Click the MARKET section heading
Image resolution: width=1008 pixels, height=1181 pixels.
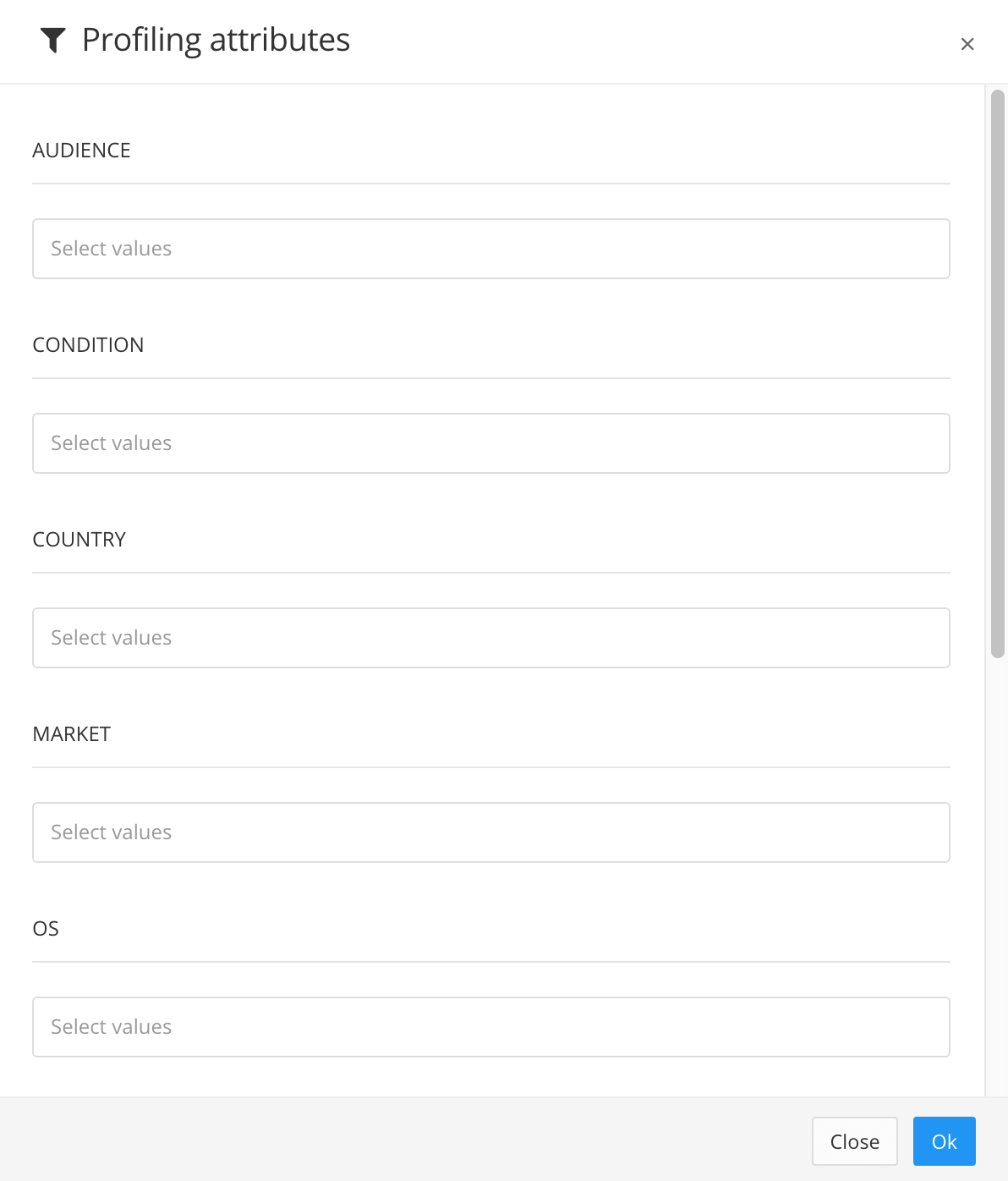[72, 733]
